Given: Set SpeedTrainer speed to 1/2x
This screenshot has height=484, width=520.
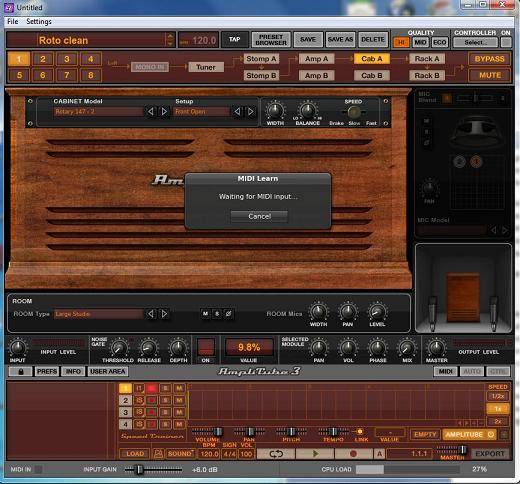Looking at the screenshot, I should tap(497, 396).
